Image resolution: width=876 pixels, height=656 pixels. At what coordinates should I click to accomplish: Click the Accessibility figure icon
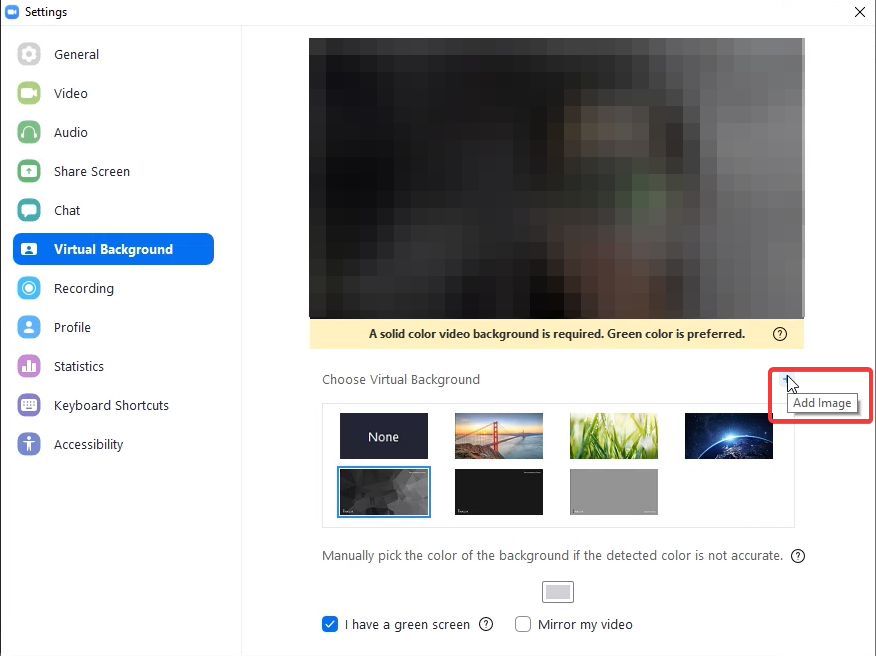28,444
